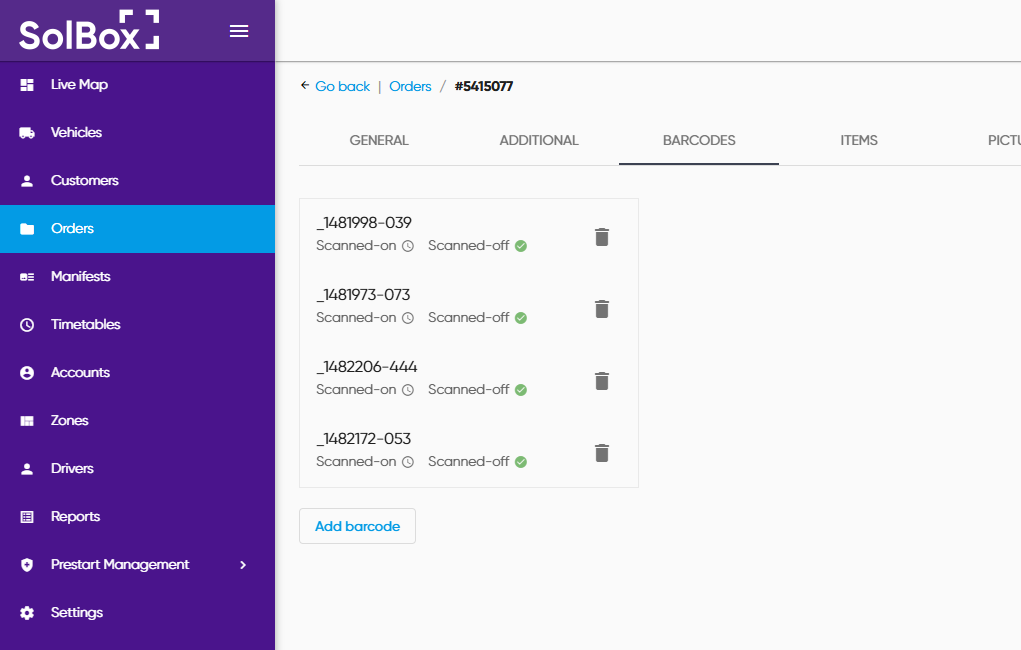Click Scanned-on clock icon for _1481973-073
The image size is (1021, 650).
point(408,318)
